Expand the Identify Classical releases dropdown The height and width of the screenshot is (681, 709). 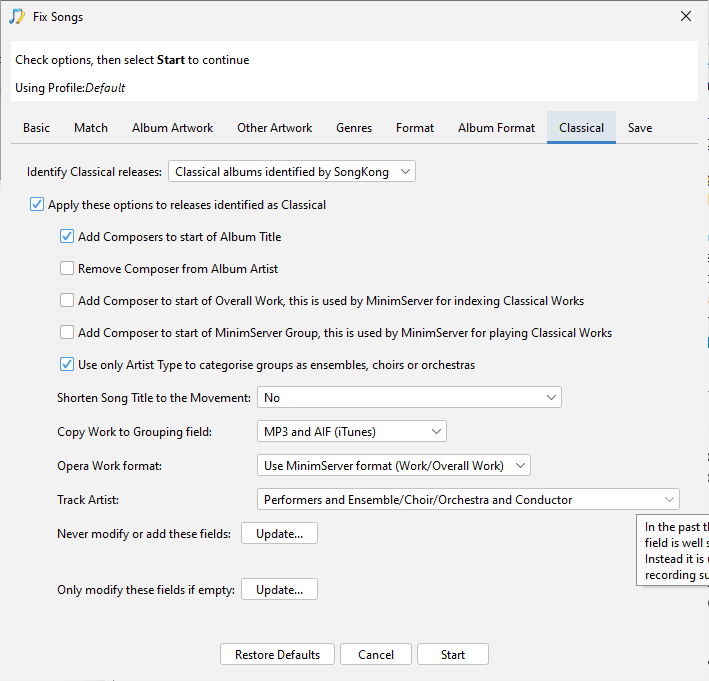(292, 172)
